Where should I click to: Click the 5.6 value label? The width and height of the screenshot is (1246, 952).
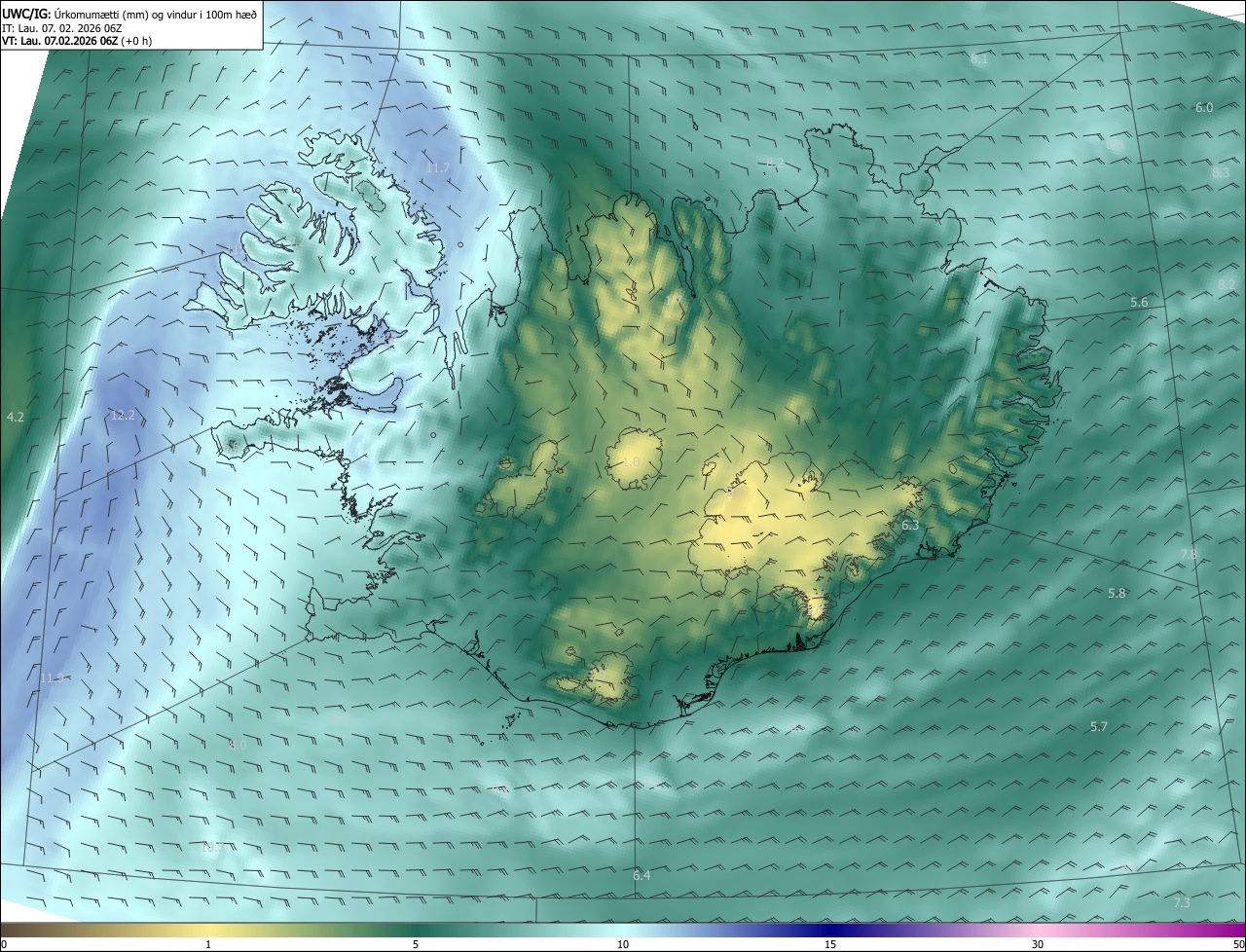(1139, 304)
